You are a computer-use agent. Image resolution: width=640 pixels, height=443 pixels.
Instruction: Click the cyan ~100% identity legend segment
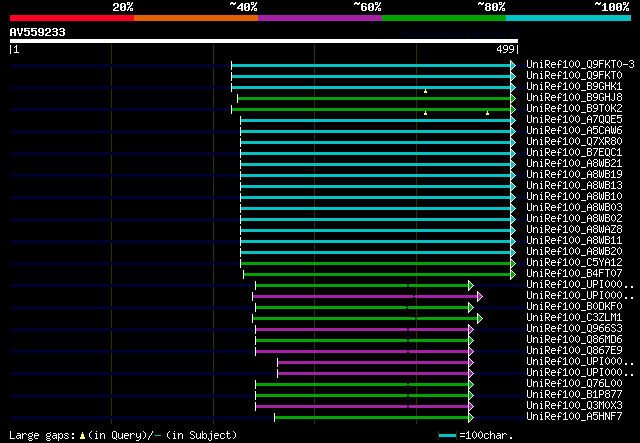(x=569, y=18)
